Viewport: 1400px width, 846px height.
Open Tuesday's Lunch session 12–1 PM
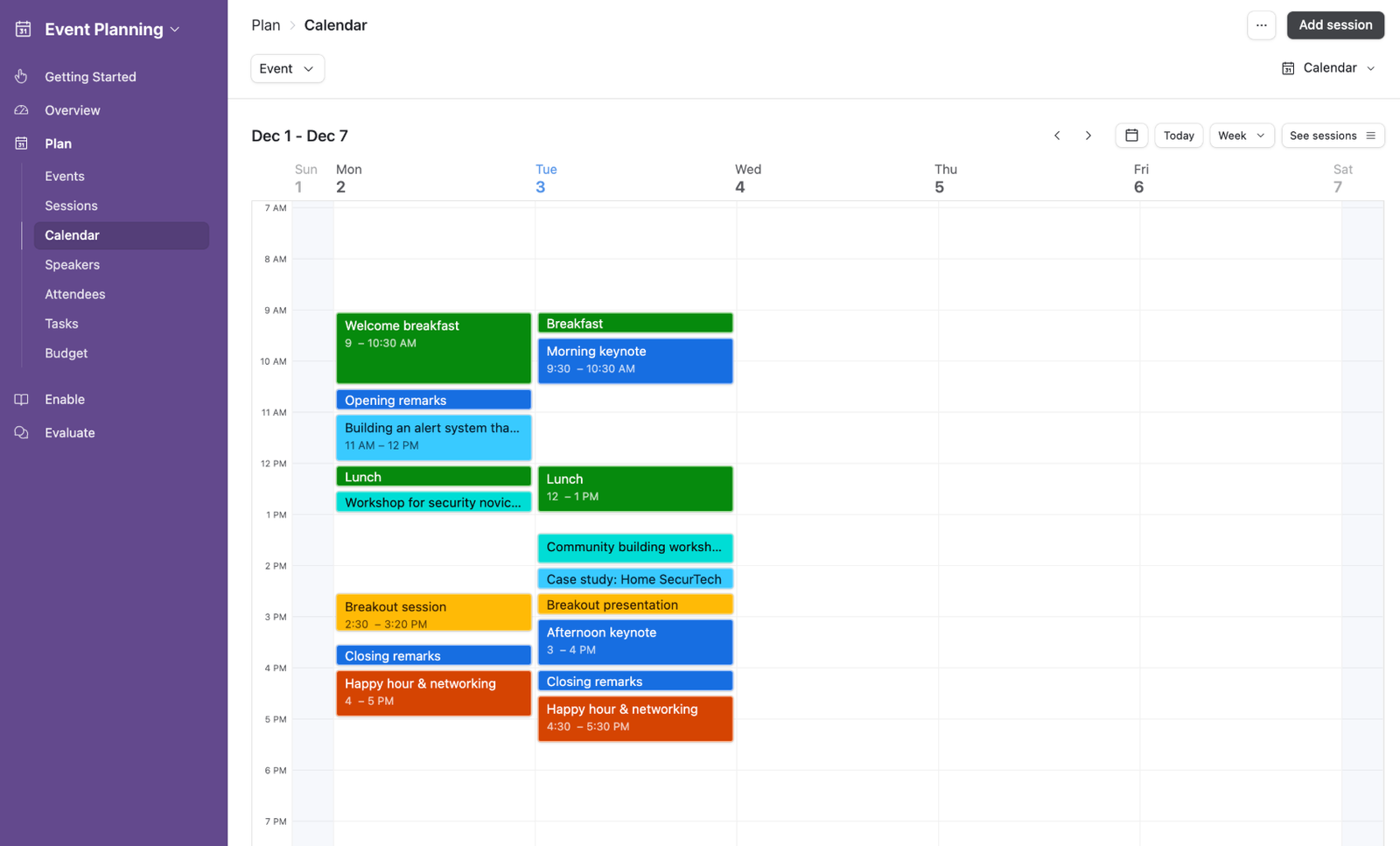point(635,489)
